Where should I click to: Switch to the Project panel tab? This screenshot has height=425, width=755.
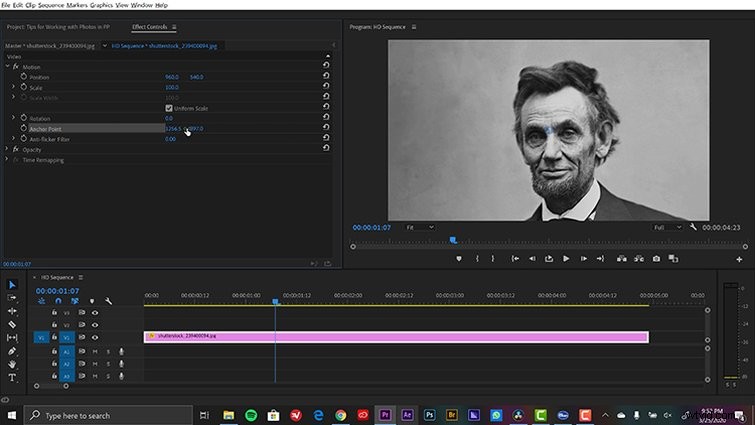tap(58, 27)
